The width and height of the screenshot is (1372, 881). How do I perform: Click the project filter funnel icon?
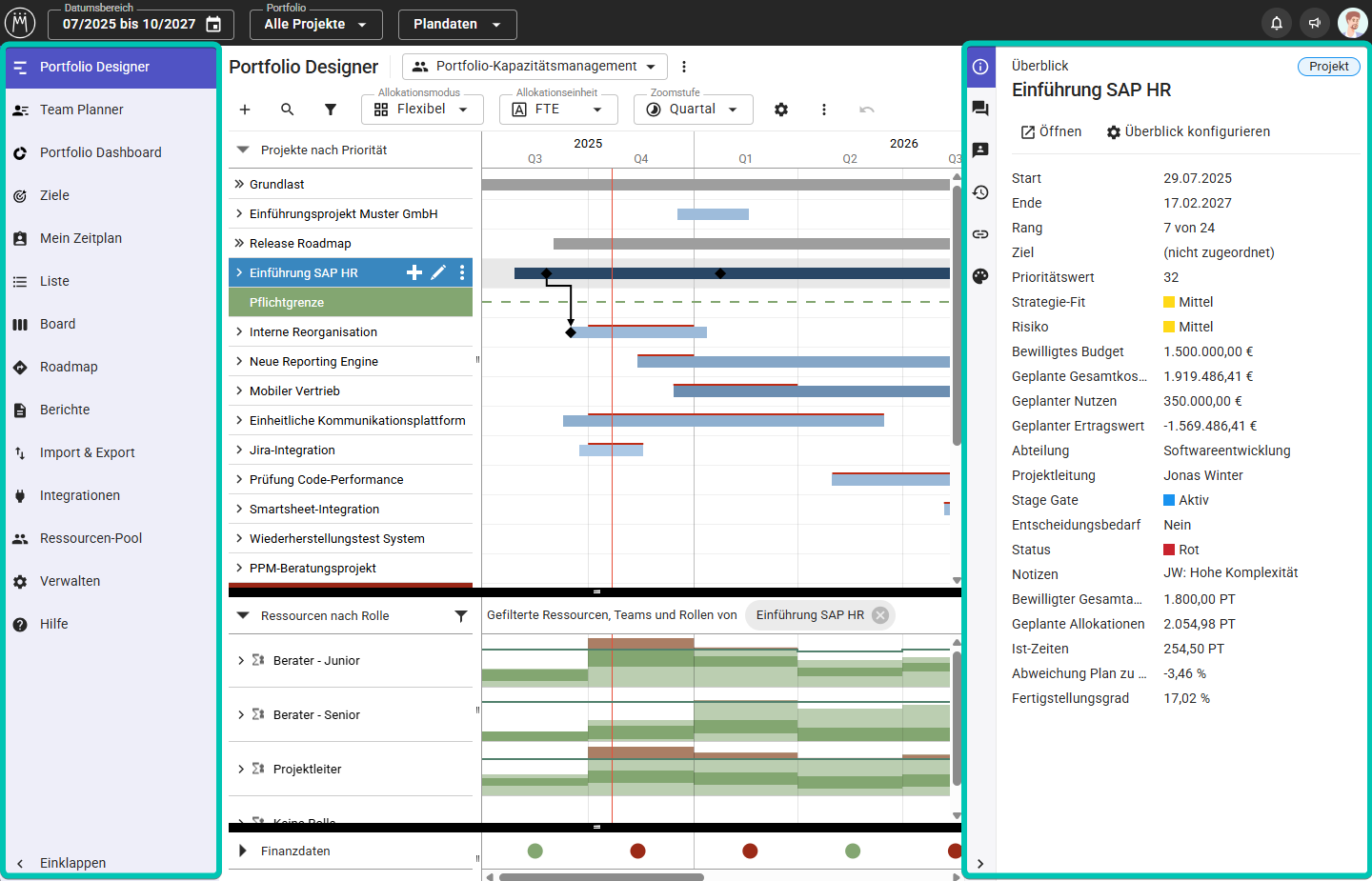[x=331, y=110]
